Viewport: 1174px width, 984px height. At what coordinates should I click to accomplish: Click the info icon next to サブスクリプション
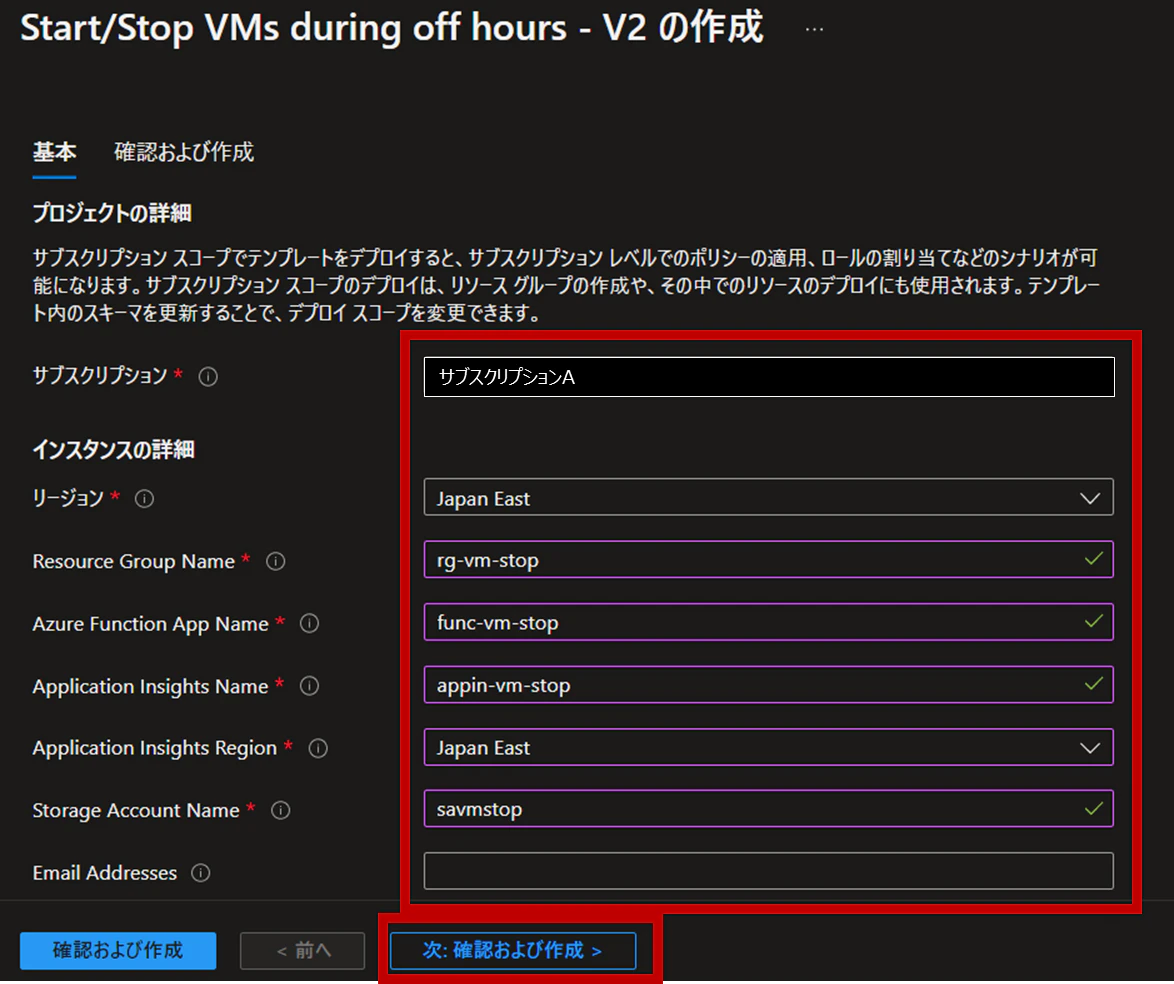click(x=208, y=376)
